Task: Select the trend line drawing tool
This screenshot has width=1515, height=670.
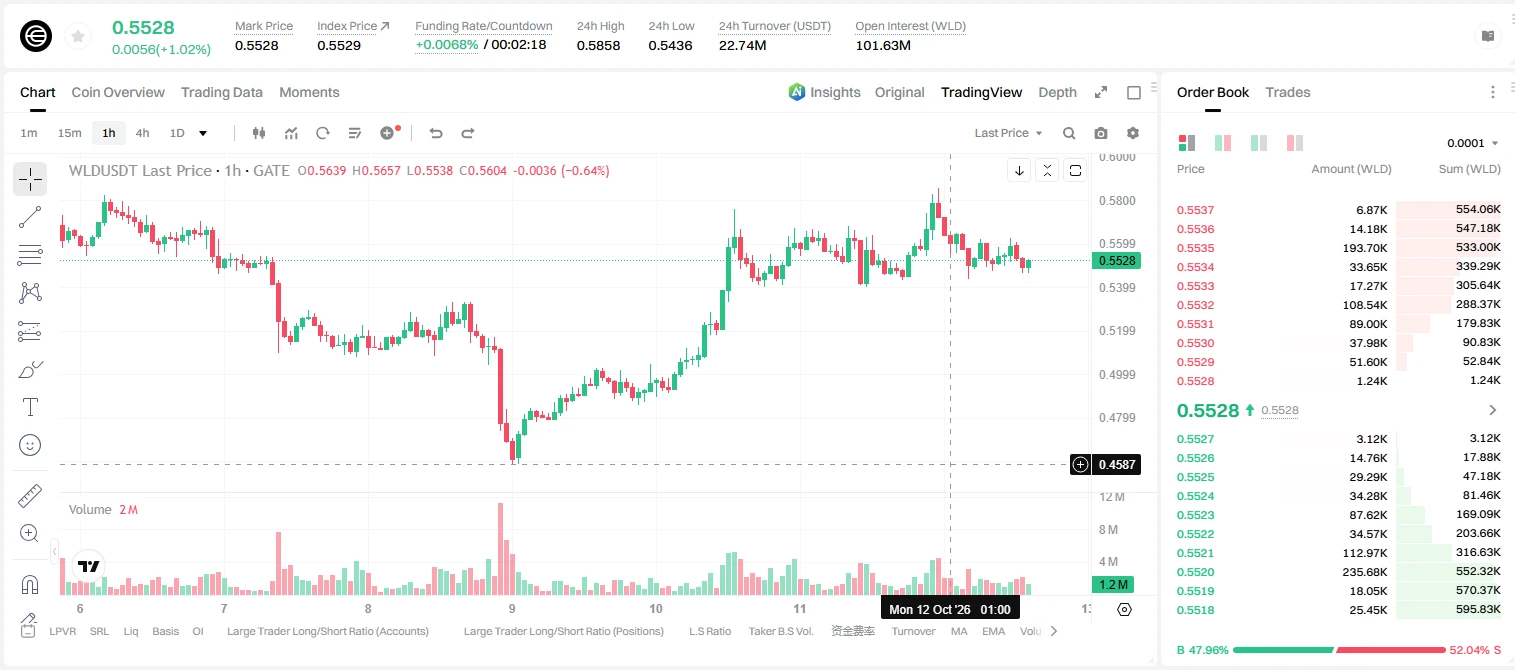Action: (30, 217)
